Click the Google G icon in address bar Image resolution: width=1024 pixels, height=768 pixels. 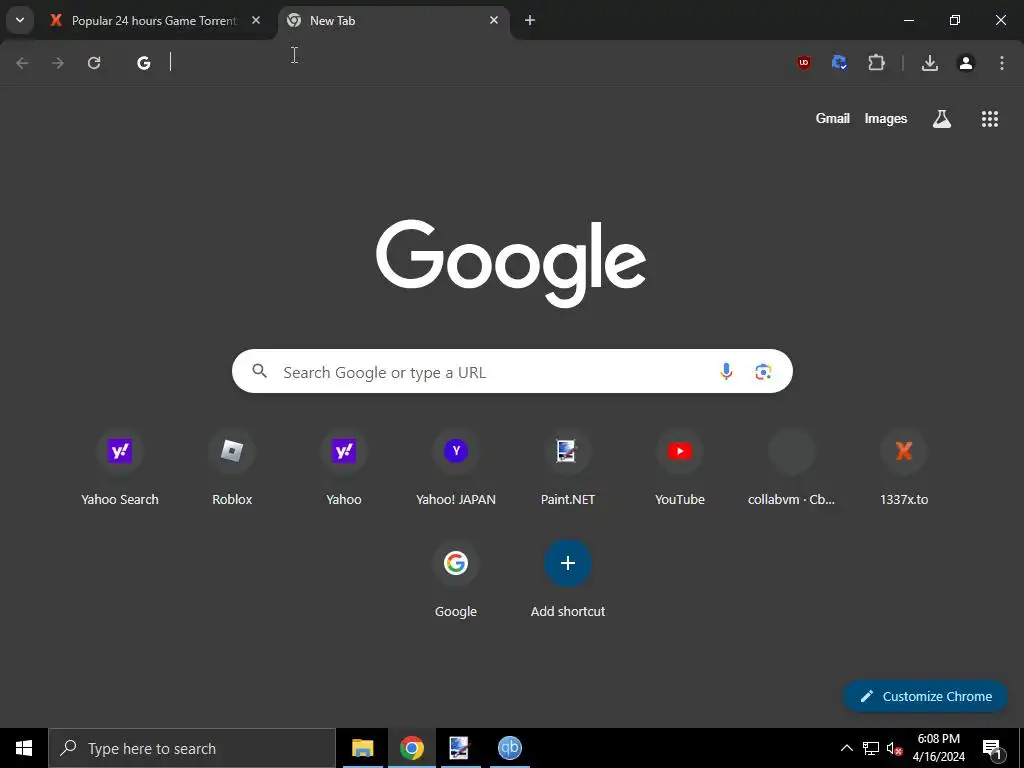tap(144, 63)
